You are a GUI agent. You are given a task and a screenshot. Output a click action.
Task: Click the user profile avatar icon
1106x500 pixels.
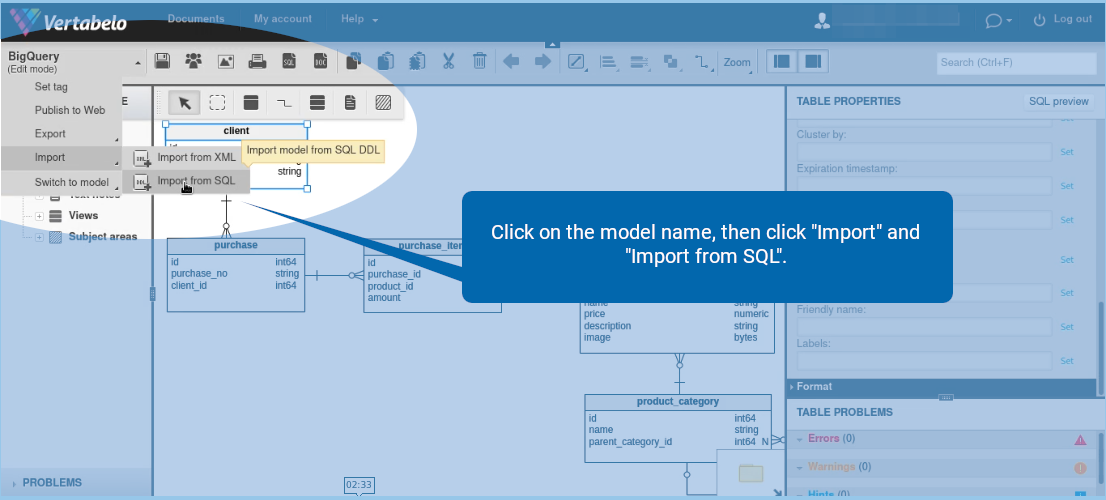pyautogui.click(x=822, y=20)
